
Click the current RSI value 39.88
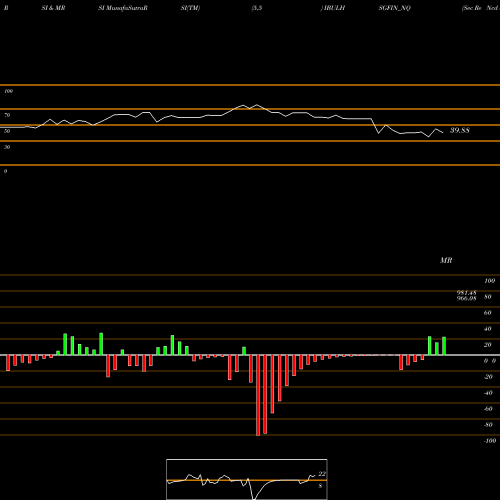click(460, 130)
